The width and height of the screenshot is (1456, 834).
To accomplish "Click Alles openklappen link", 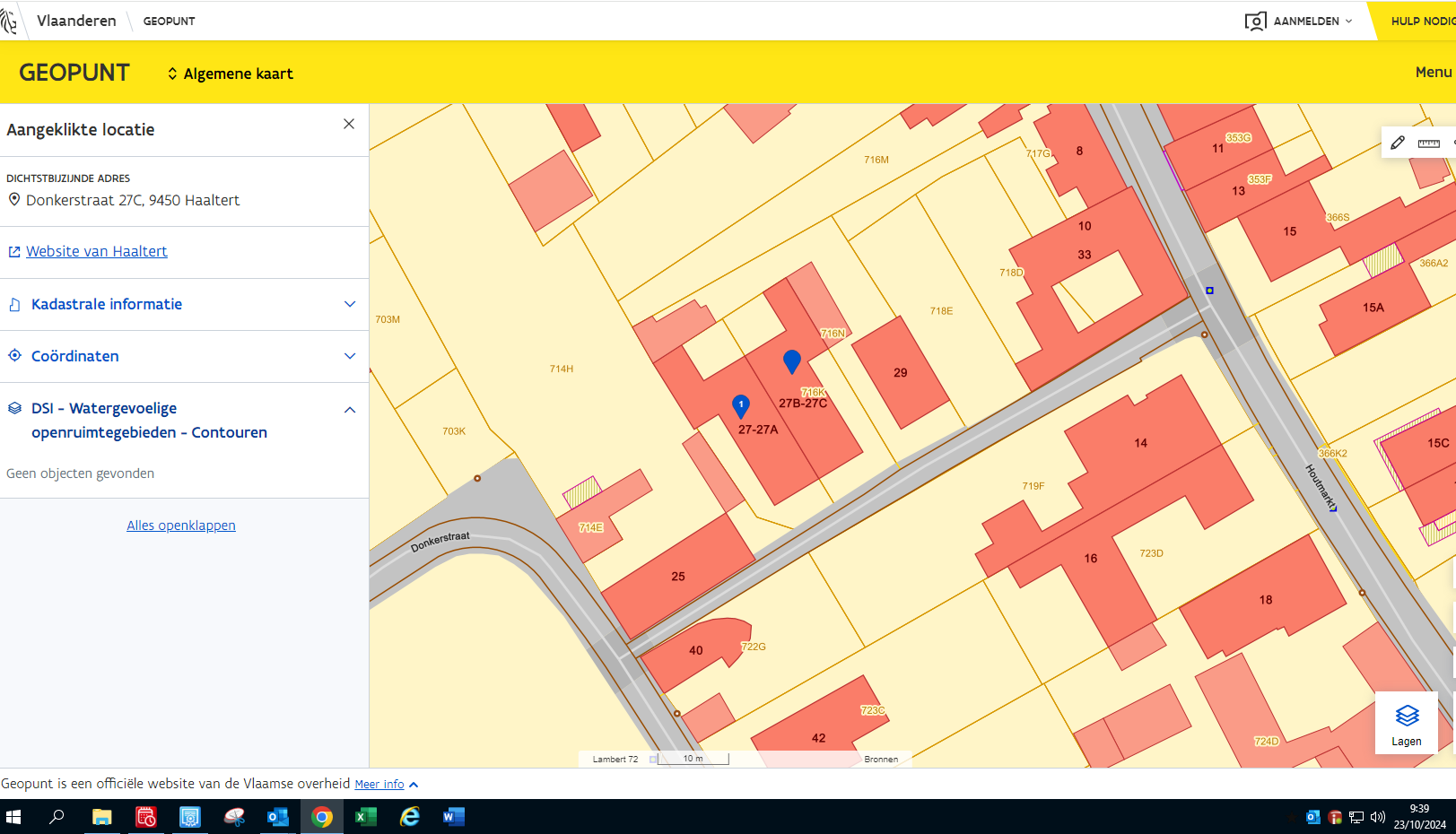I will (x=181, y=526).
